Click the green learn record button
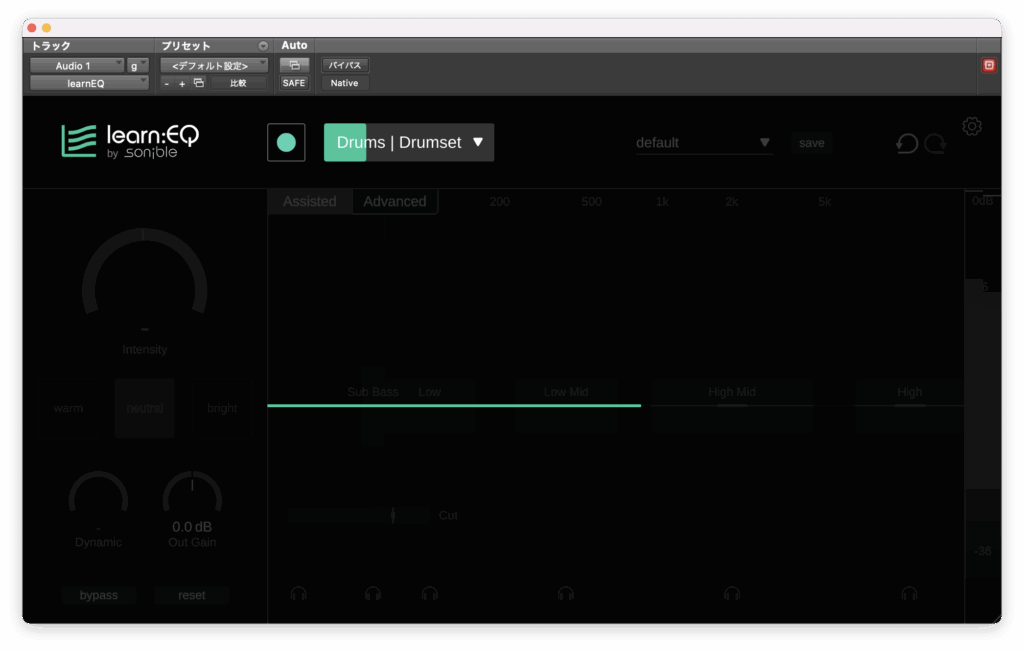The height and width of the screenshot is (650, 1024). [x=286, y=142]
